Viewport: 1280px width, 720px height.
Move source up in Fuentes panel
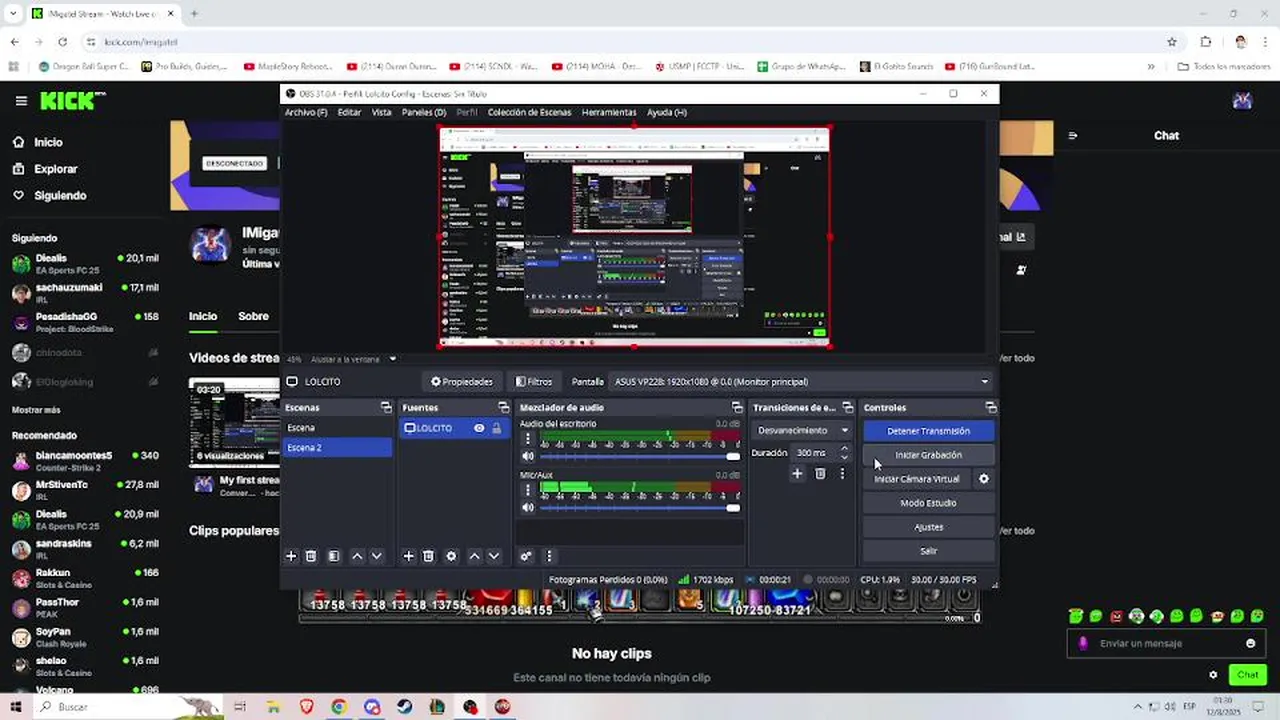point(474,556)
